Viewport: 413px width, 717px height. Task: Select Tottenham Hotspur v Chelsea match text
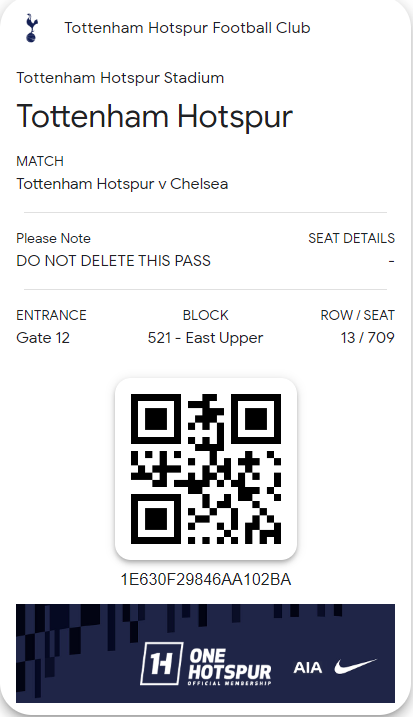coord(122,184)
